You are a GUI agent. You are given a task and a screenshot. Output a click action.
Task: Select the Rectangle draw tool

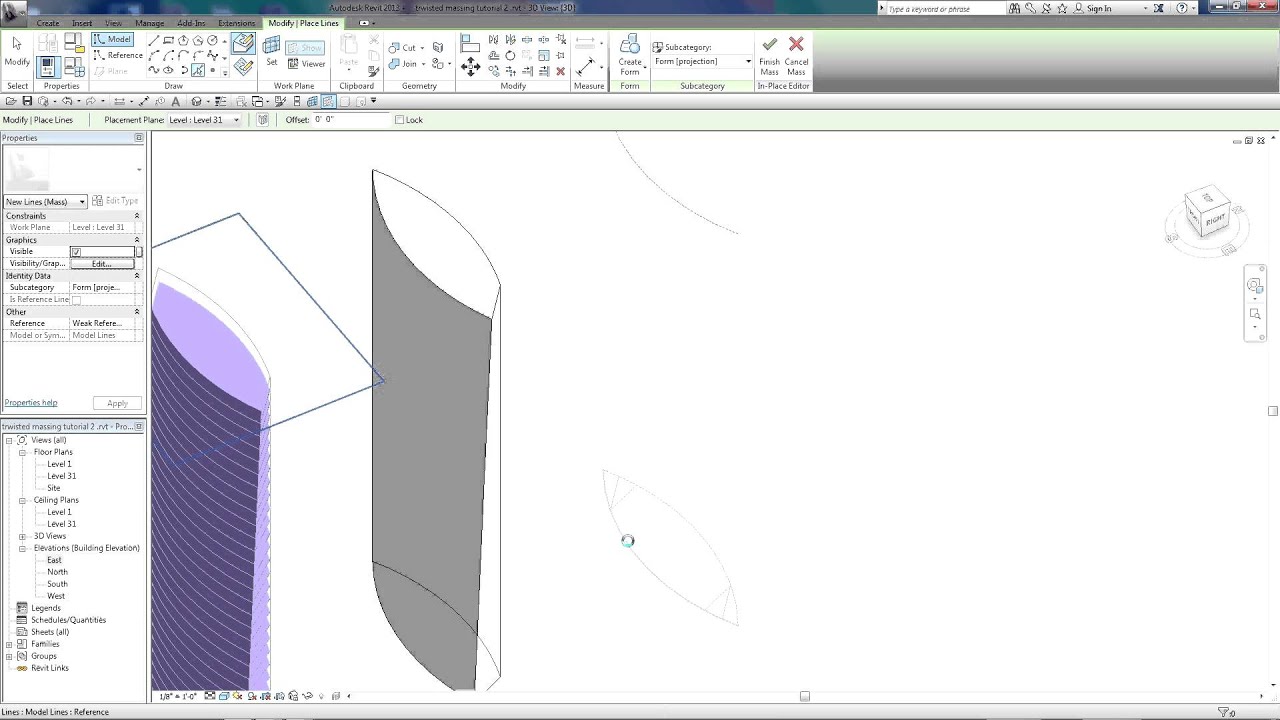coord(169,41)
